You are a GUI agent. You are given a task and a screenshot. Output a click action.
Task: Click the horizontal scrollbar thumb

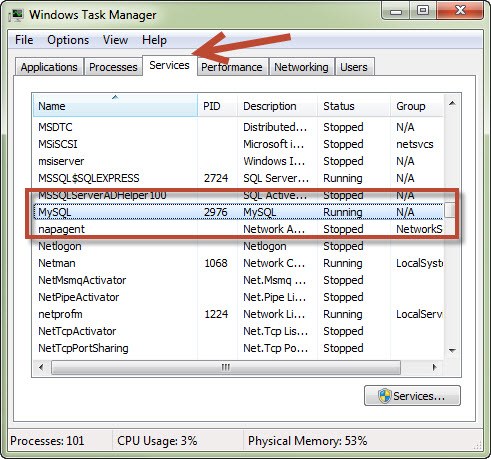226,367
